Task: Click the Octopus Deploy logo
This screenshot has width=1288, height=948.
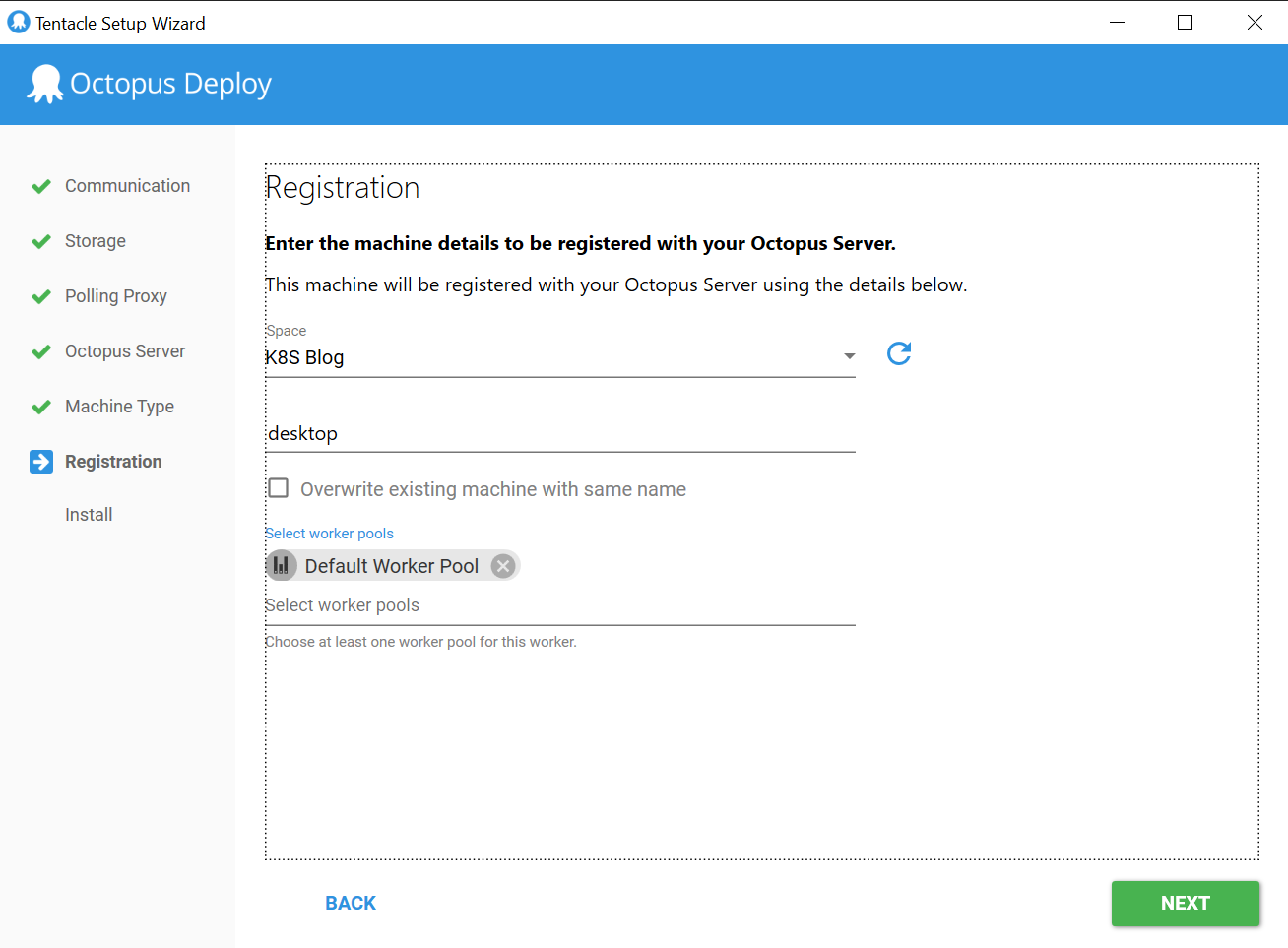Action: (45, 85)
